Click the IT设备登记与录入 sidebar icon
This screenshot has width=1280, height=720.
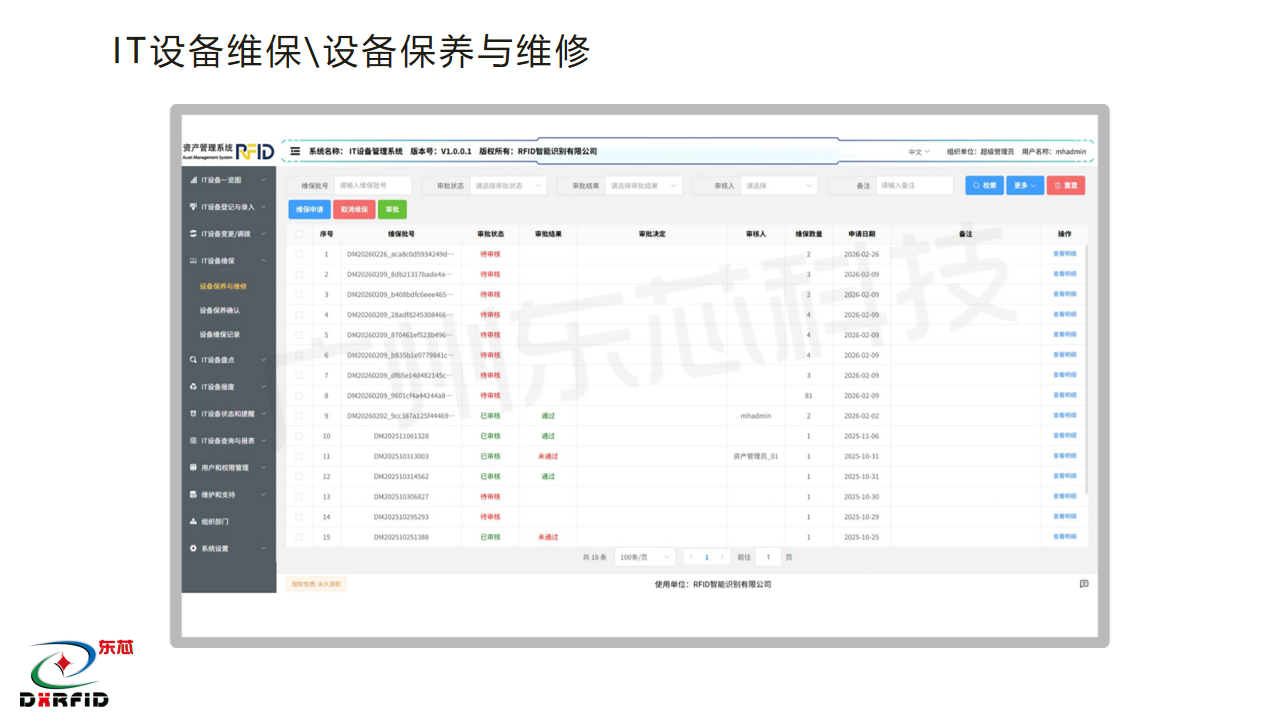point(193,207)
